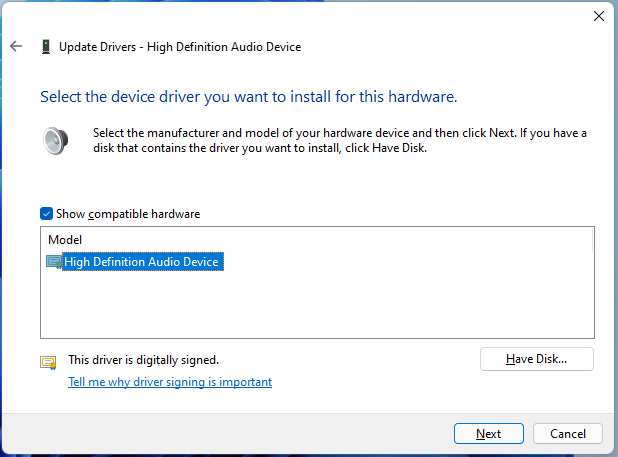The image size is (618, 457).
Task: Close the Update Drivers dialog
Action: click(x=599, y=16)
